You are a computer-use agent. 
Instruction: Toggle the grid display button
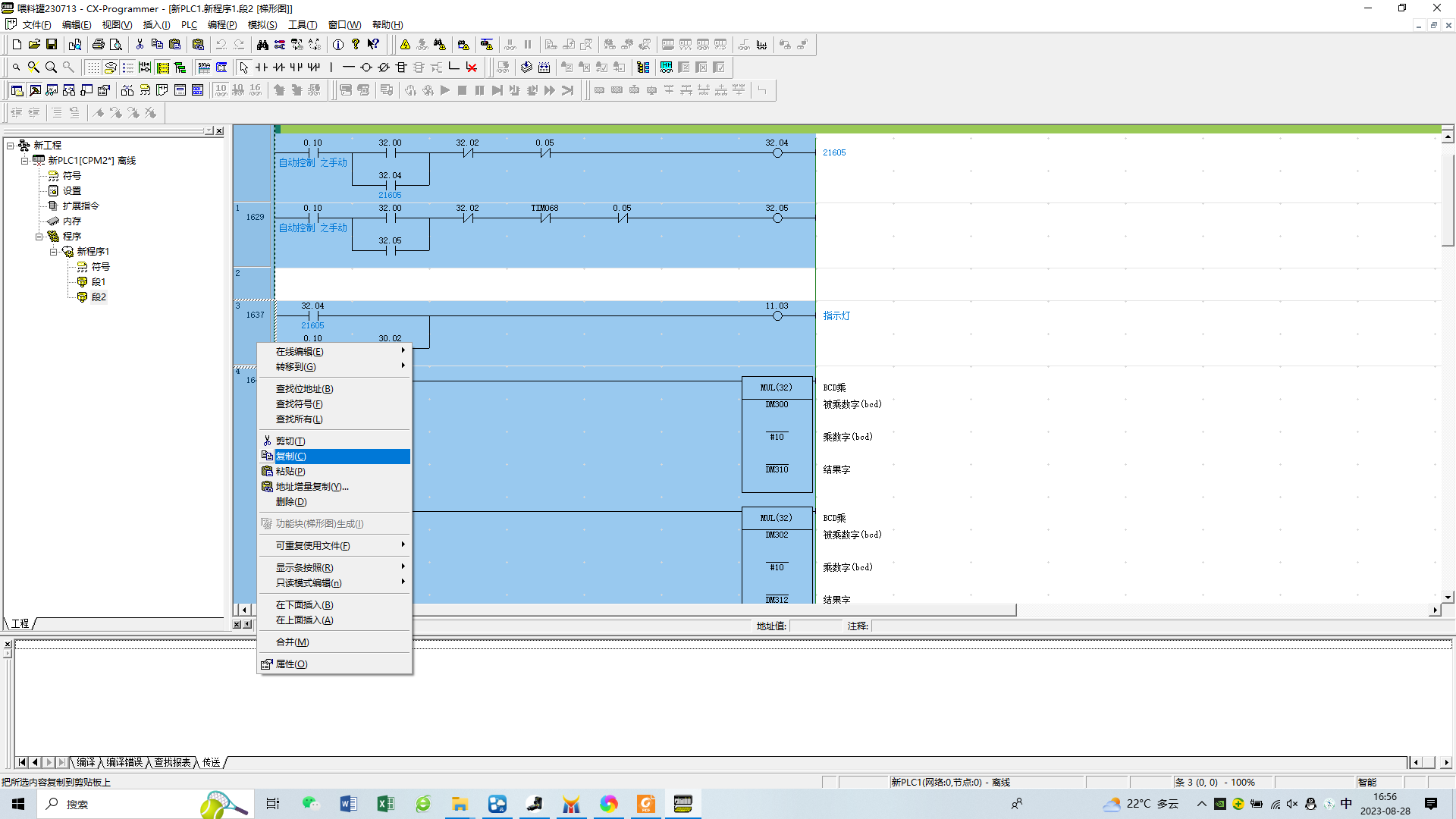click(x=93, y=67)
